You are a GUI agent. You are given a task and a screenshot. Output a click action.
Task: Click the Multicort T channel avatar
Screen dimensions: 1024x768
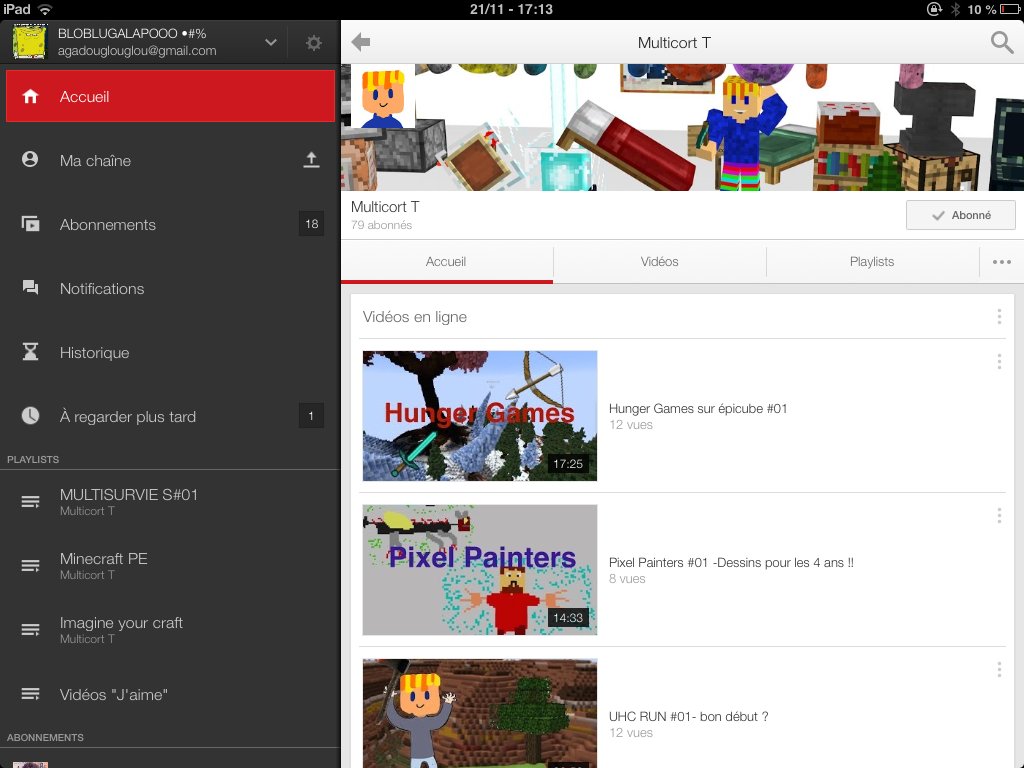point(383,97)
